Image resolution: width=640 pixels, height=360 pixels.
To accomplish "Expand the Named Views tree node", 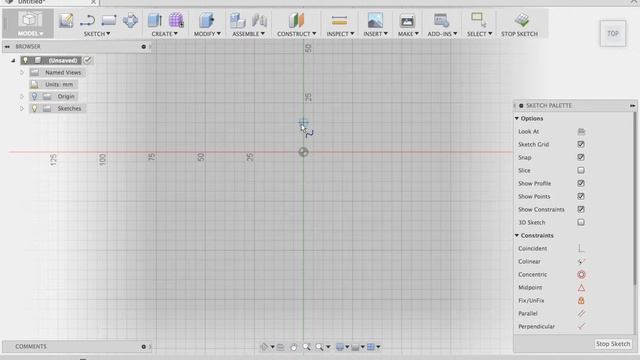I will point(22,72).
